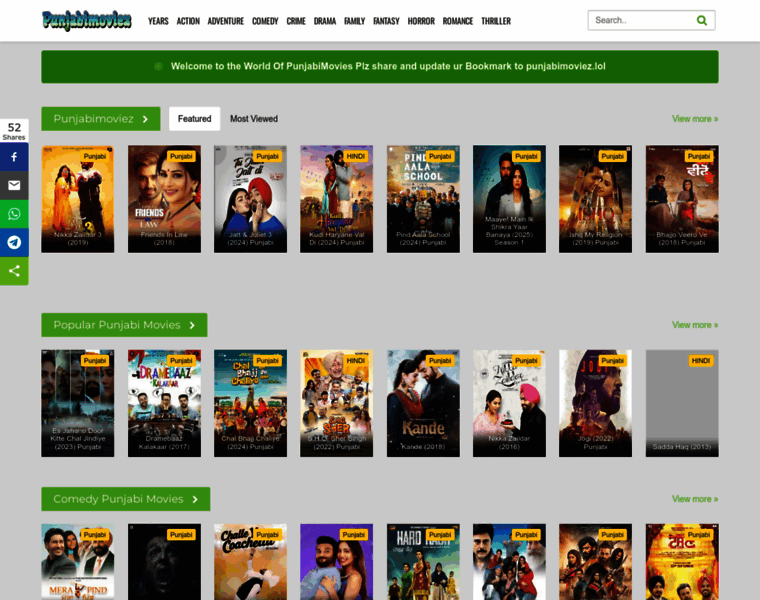Click View more for Punjabimoviez section
This screenshot has width=760, height=600.
click(695, 119)
